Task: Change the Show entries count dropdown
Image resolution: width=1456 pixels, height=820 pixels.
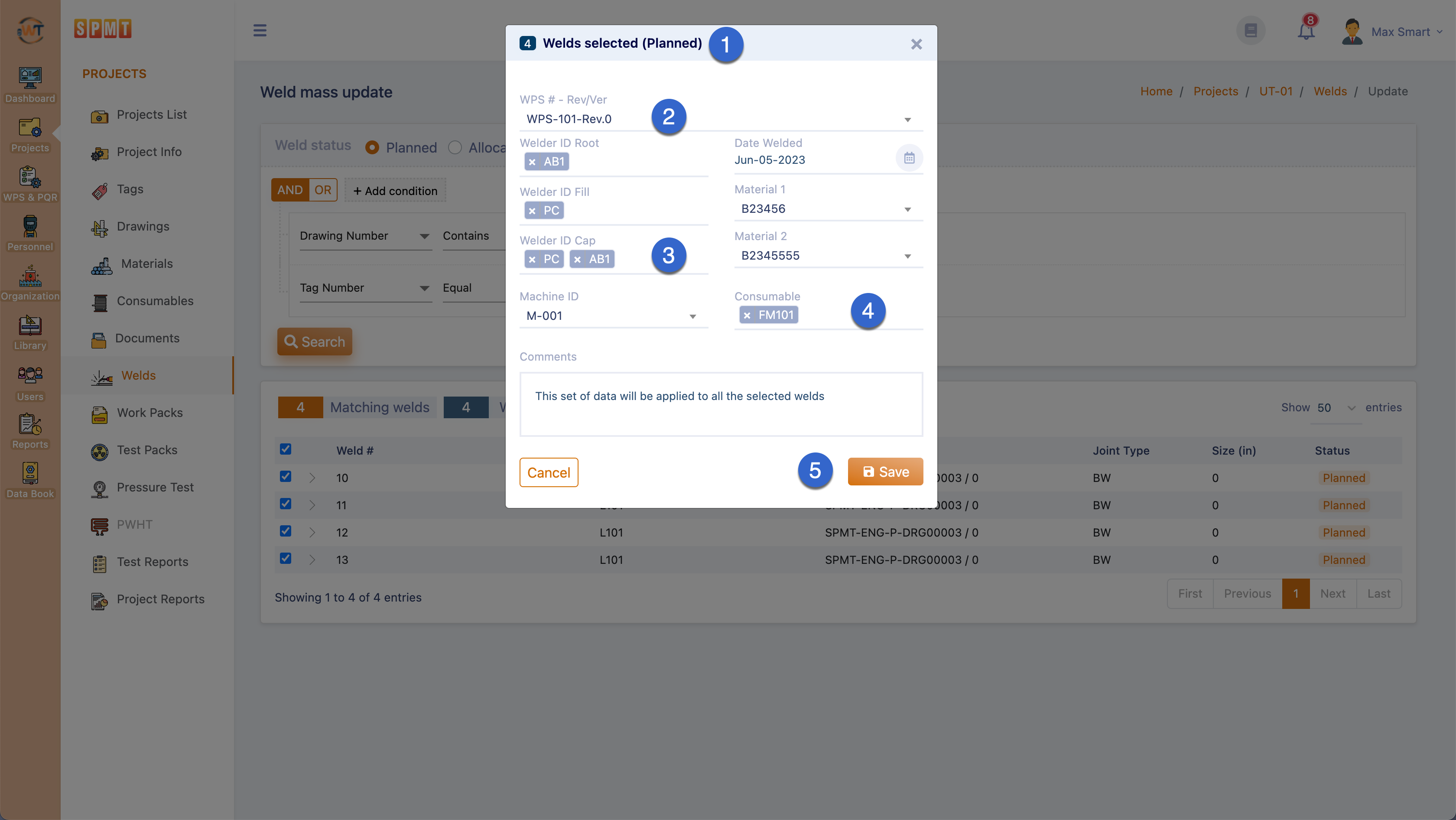Action: [1336, 407]
